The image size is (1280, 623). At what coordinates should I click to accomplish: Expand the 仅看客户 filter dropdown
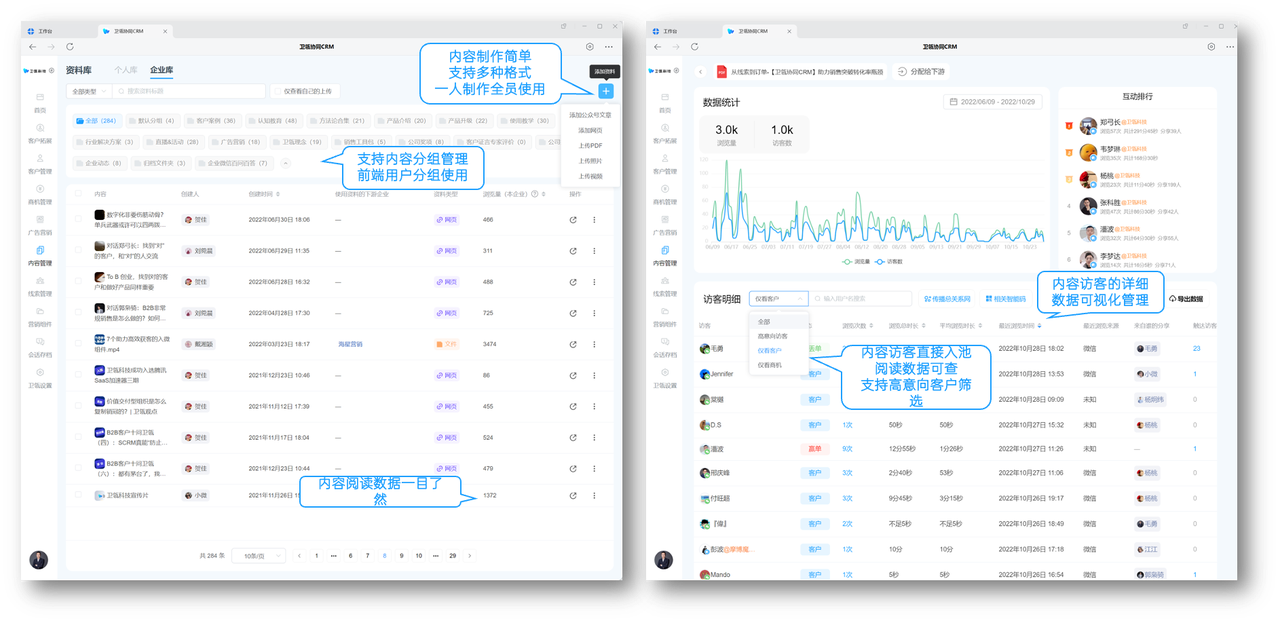(x=778, y=299)
